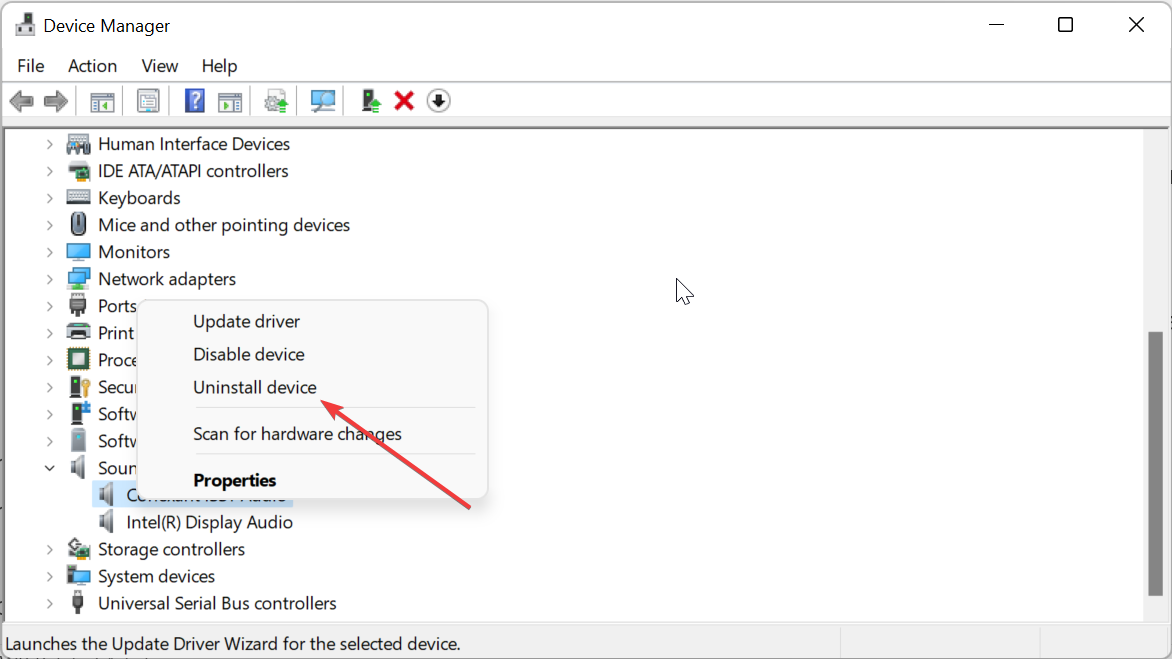
Task: Expand the Ports node chevron
Action: (x=49, y=306)
